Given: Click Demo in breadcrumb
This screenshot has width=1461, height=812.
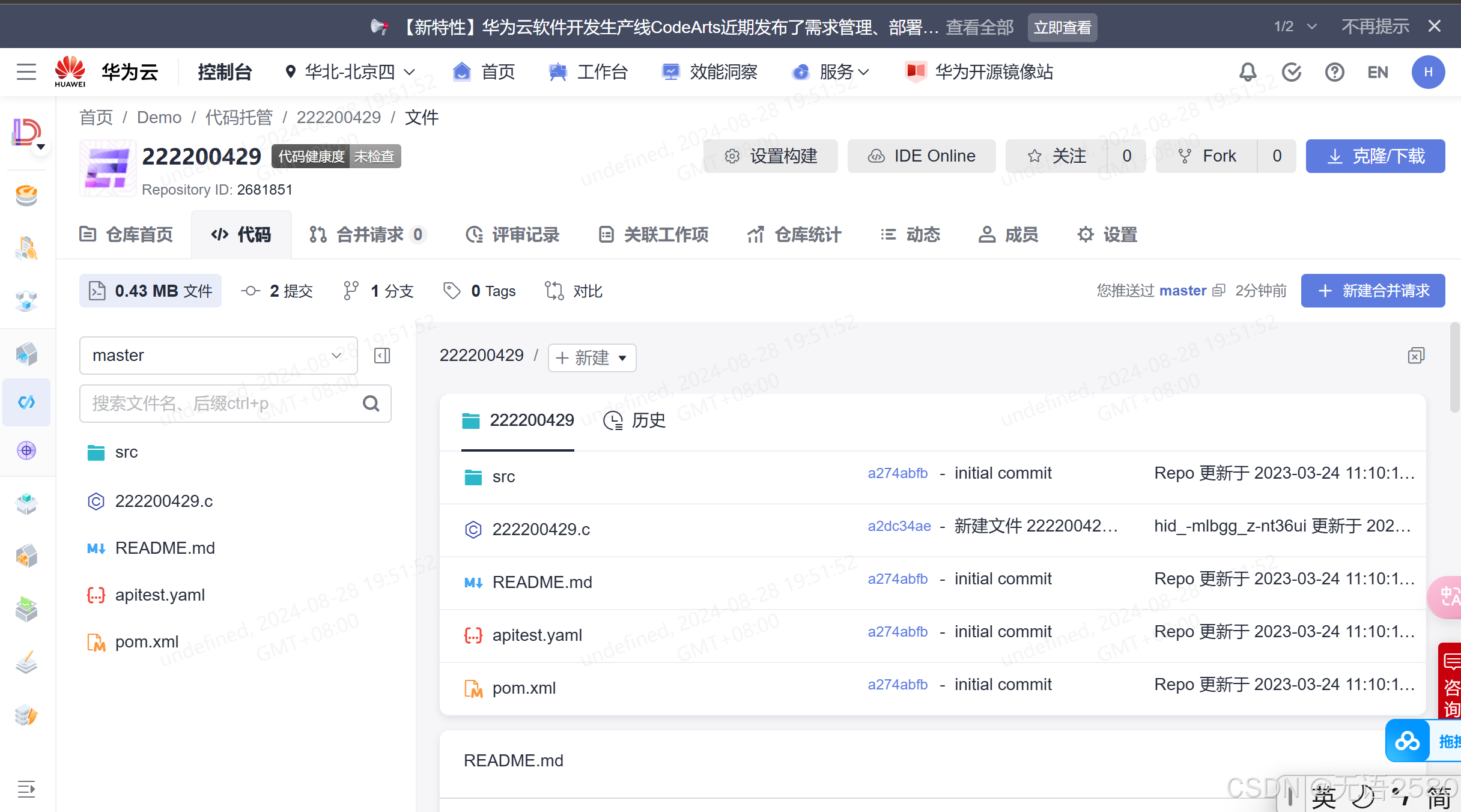Looking at the screenshot, I should click(159, 117).
